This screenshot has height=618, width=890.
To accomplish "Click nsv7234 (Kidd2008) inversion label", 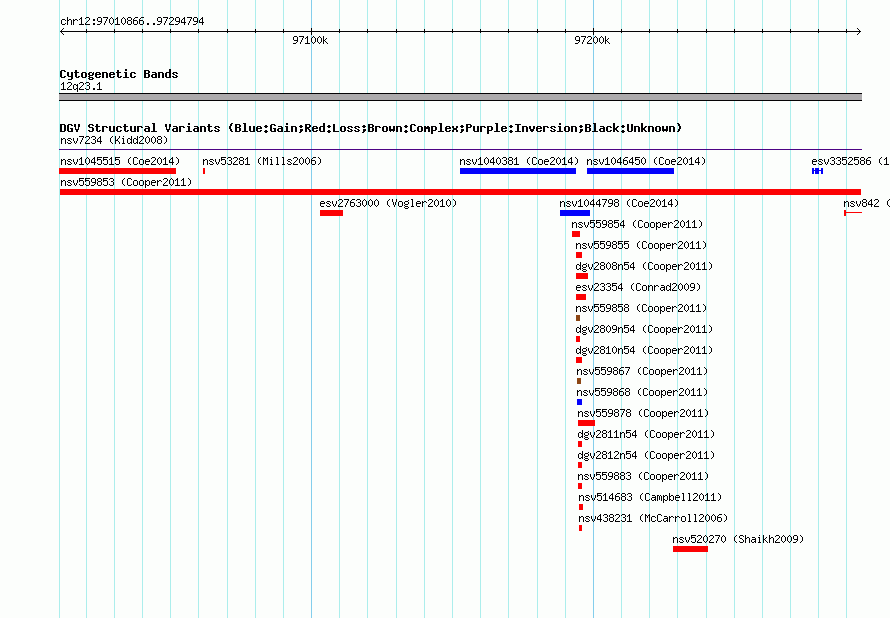I will pos(114,140).
